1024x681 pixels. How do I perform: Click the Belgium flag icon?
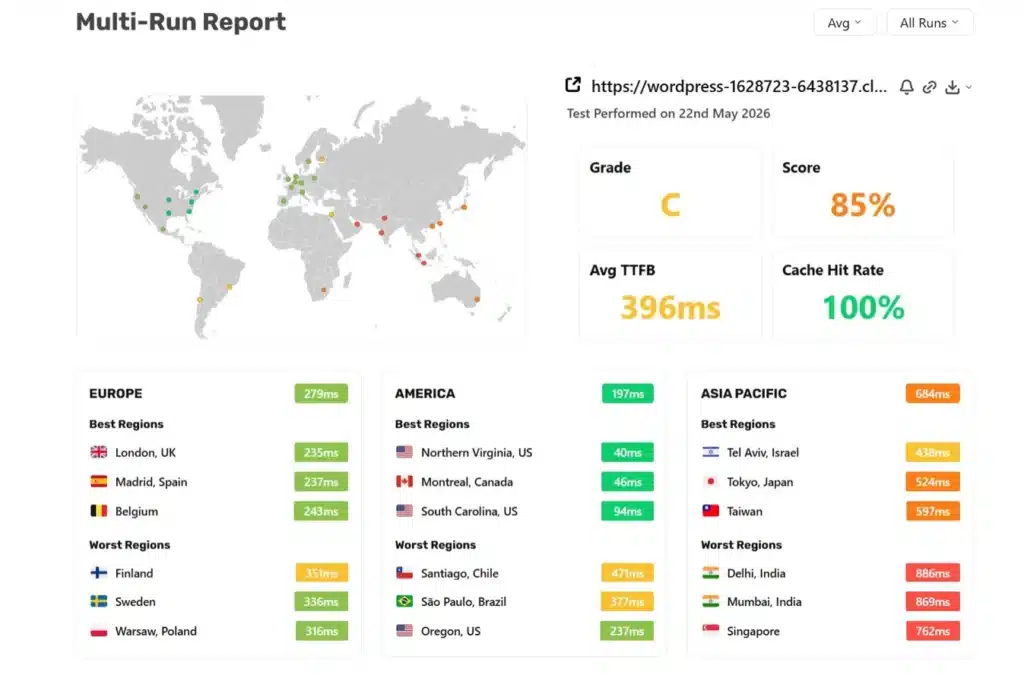(x=99, y=511)
